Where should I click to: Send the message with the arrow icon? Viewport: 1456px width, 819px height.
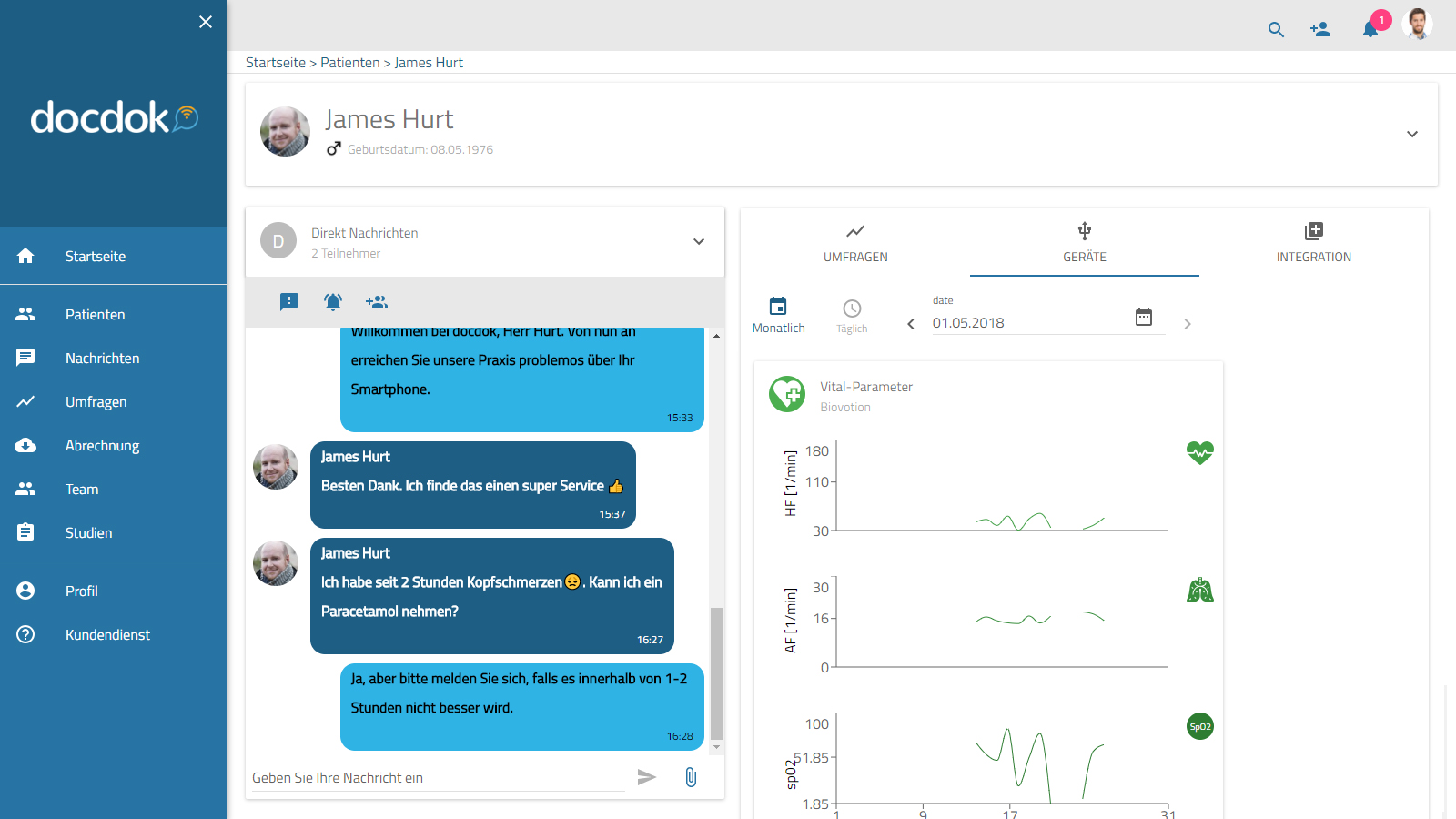pyautogui.click(x=646, y=777)
